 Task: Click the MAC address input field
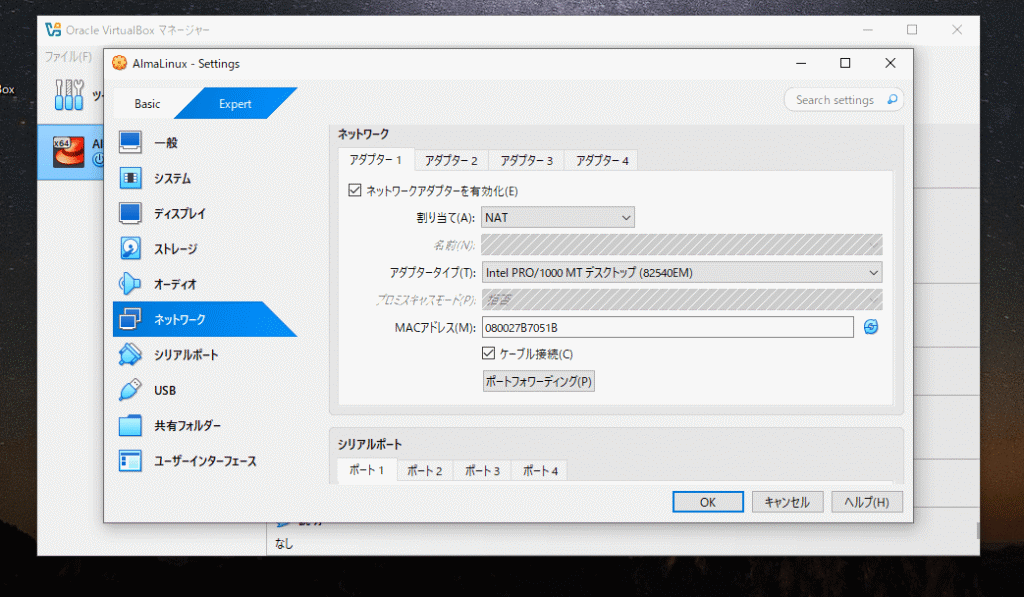click(x=667, y=327)
